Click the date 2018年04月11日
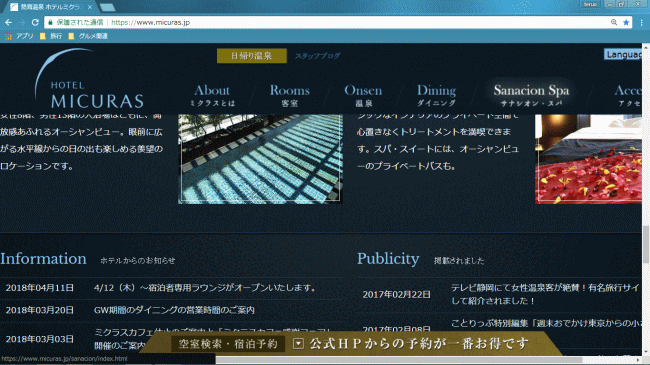Viewport: 650px width, 365px height. tap(40, 288)
